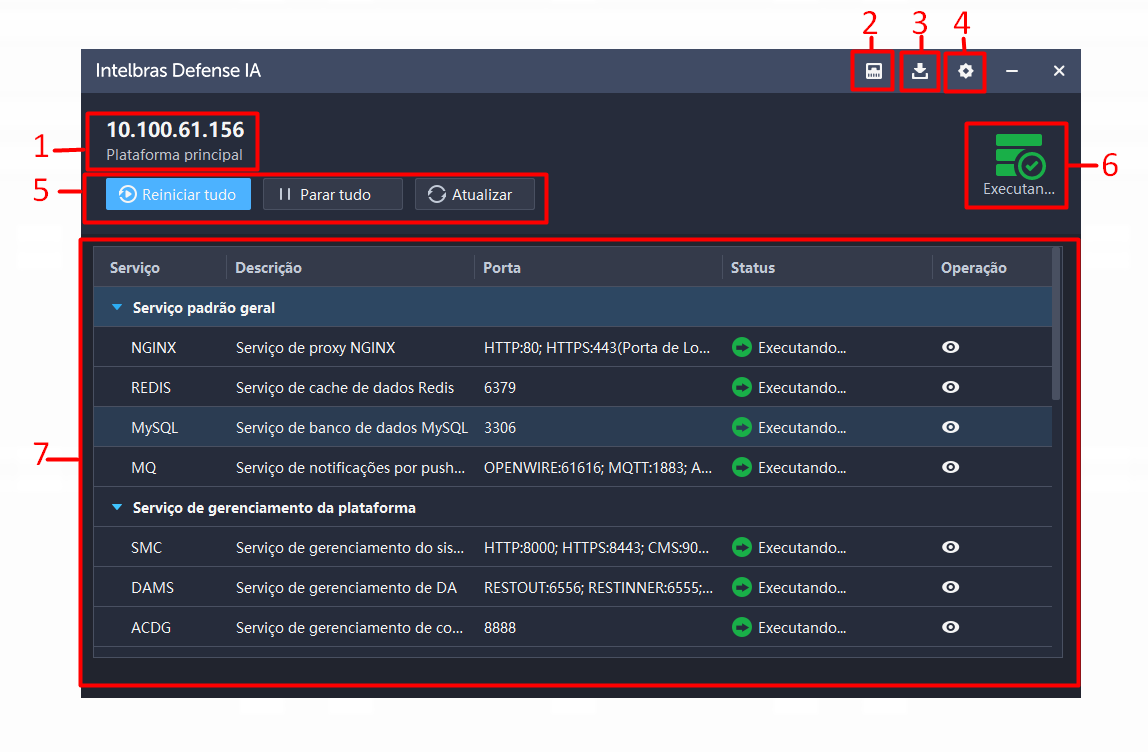The image size is (1148, 752).
Task: Select the ACDG service name
Action: (x=151, y=628)
